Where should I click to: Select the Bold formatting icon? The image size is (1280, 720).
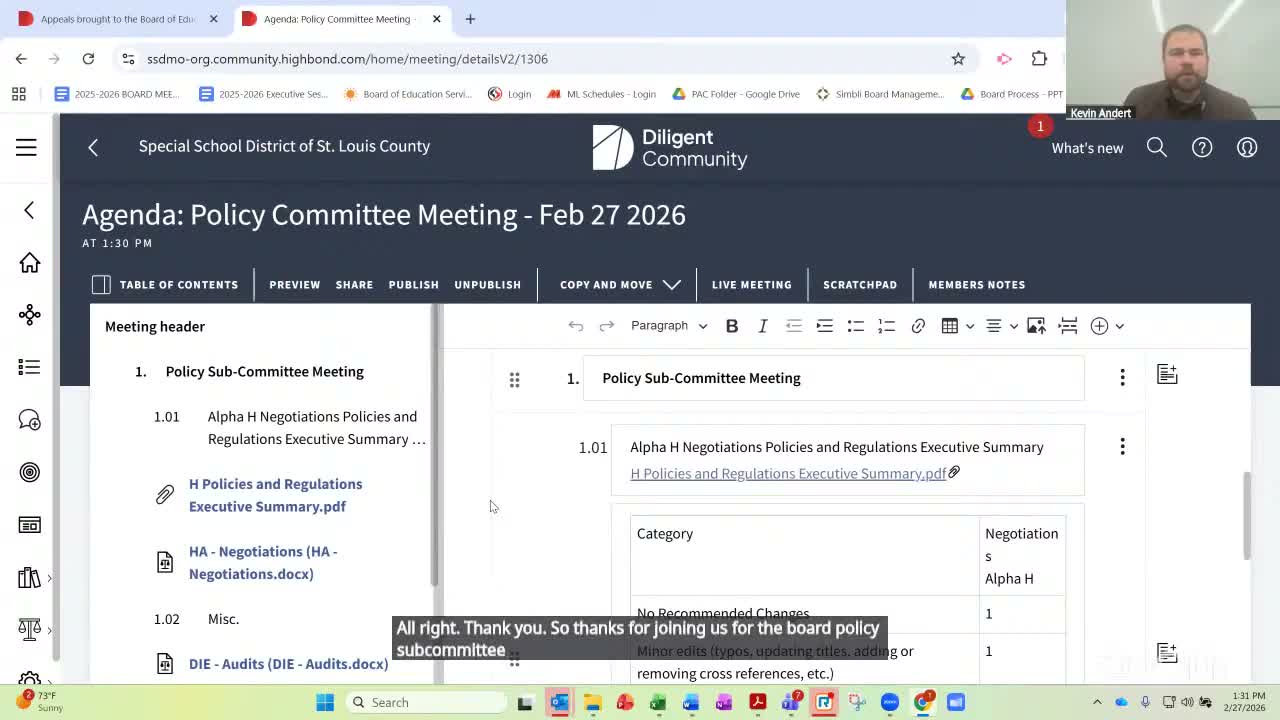pyautogui.click(x=732, y=325)
